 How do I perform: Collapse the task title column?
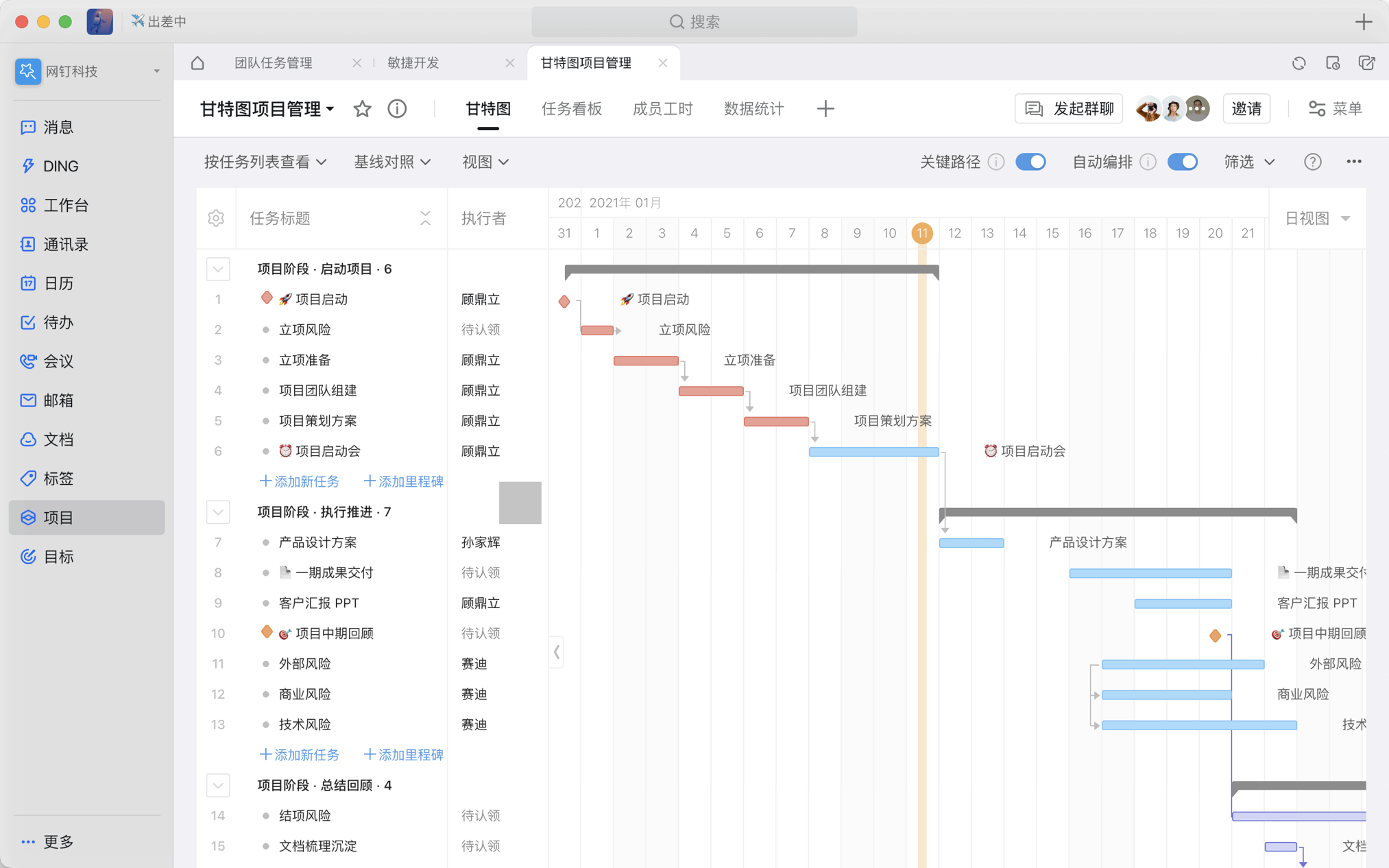pyautogui.click(x=425, y=218)
